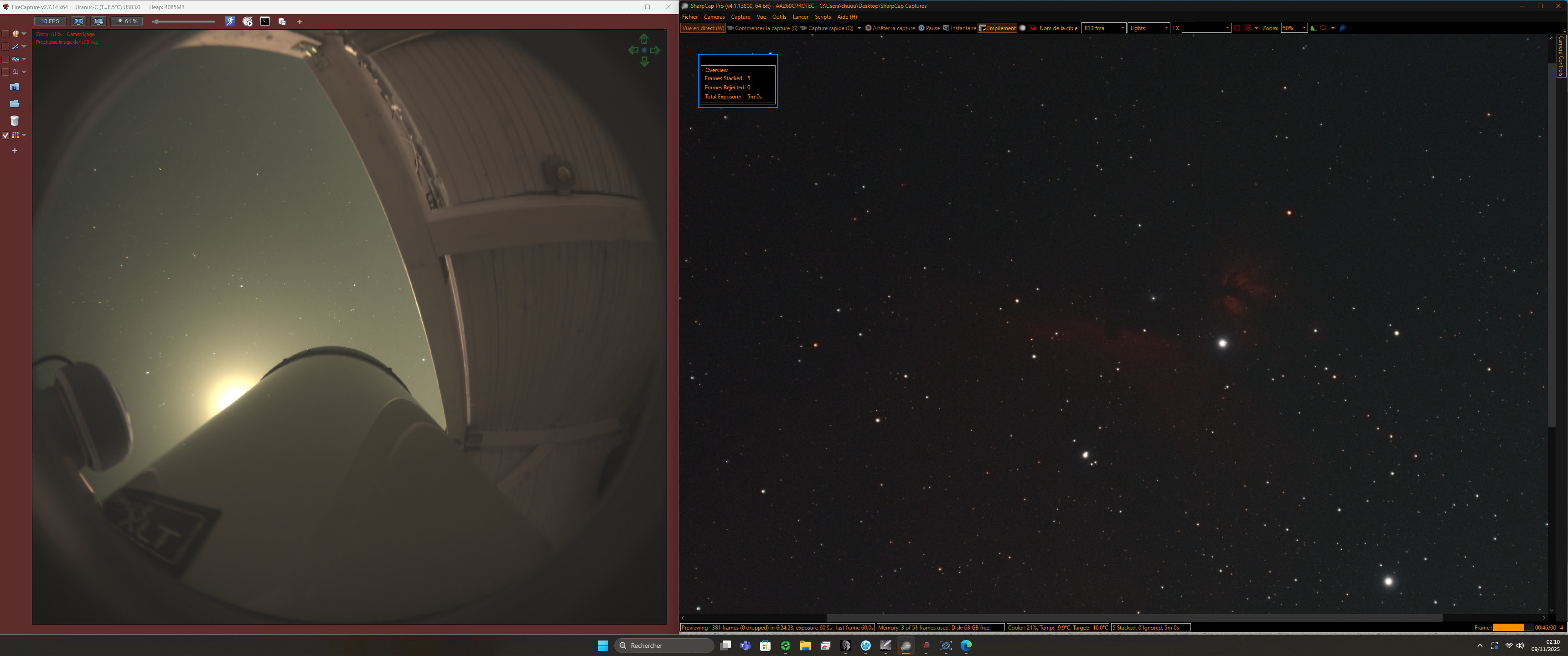Open Windows Start menu
Screen dimensions: 1568x656
pos(603,646)
